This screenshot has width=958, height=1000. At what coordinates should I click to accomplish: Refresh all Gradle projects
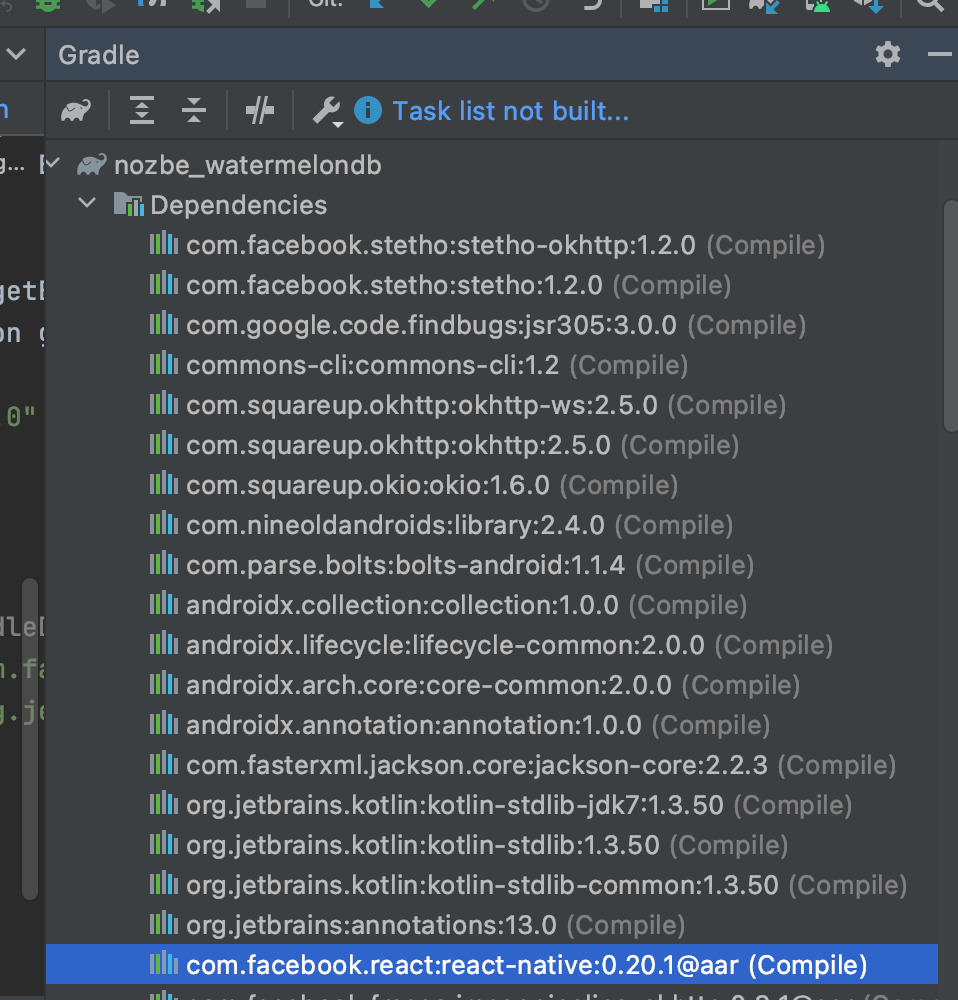(x=75, y=110)
